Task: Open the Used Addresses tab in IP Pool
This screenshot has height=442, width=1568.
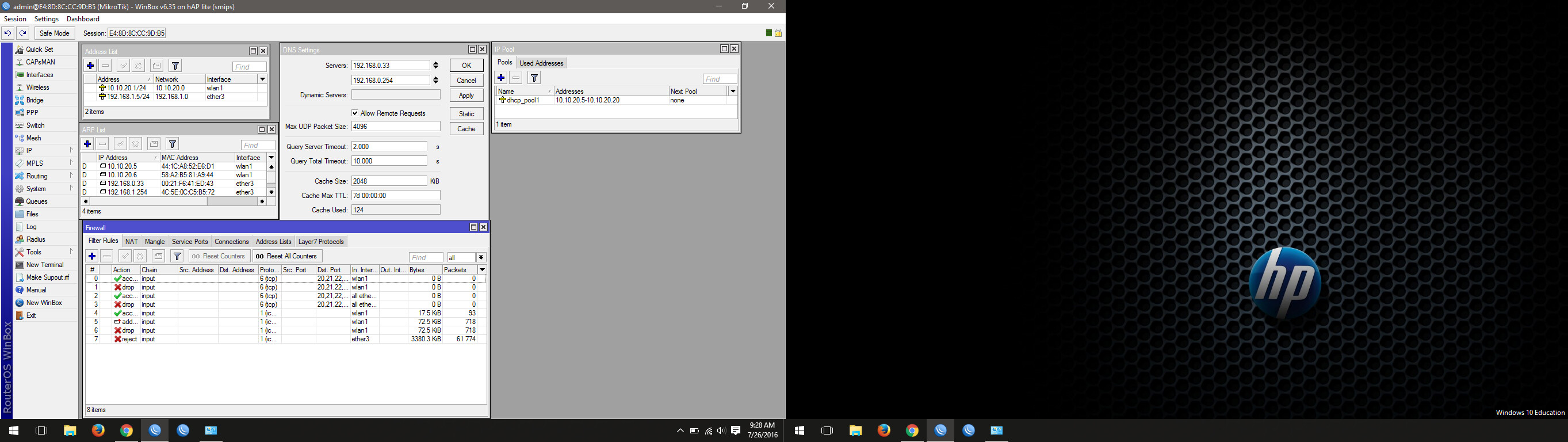Action: click(x=541, y=63)
